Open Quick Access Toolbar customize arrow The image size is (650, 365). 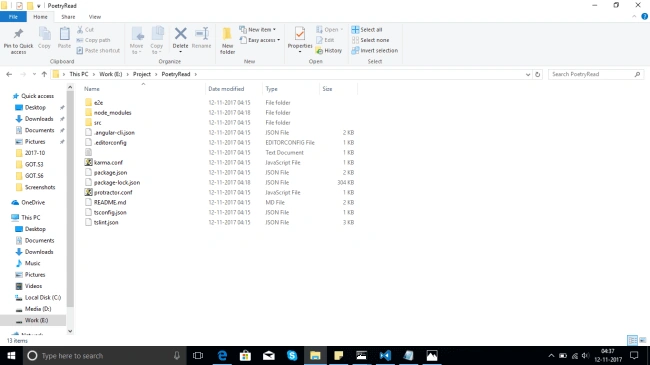(x=39, y=6)
